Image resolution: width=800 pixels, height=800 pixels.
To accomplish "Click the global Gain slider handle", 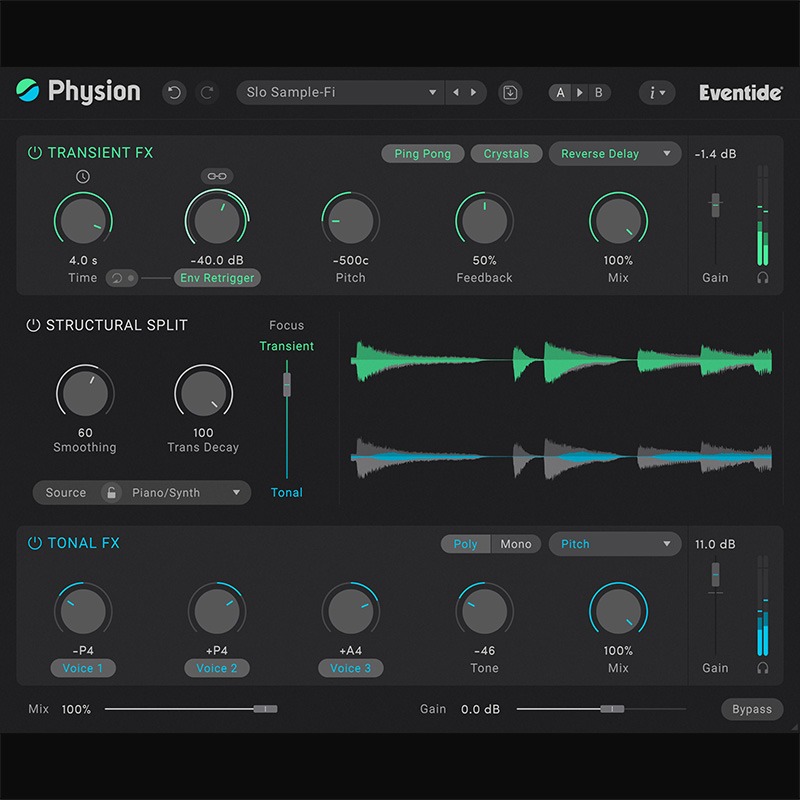I will [612, 709].
